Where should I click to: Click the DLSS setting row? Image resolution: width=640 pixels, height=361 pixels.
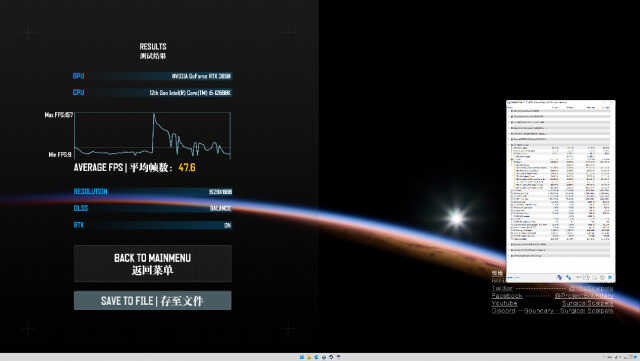153,208
